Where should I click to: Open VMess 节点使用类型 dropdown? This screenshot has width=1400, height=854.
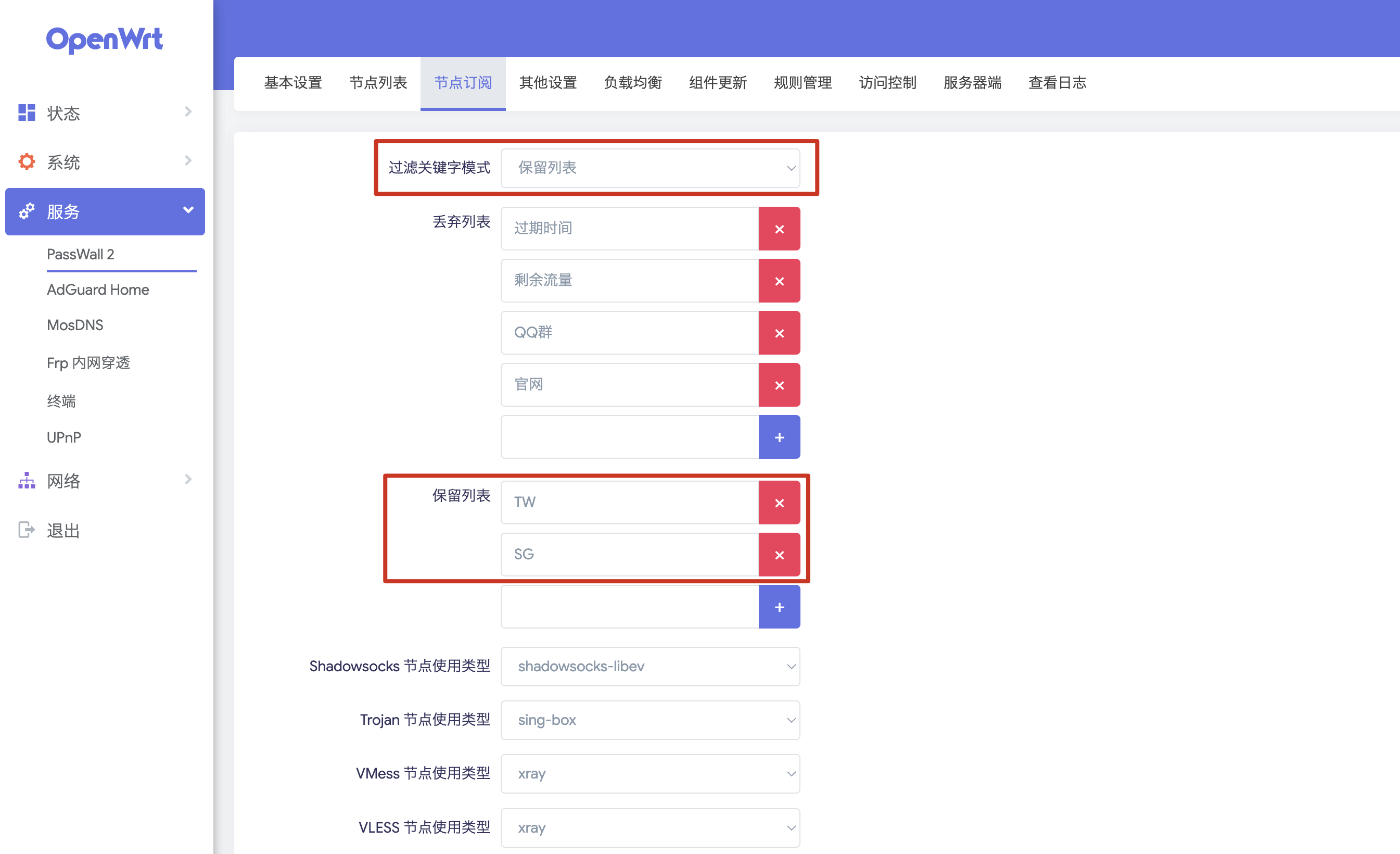(x=650, y=773)
